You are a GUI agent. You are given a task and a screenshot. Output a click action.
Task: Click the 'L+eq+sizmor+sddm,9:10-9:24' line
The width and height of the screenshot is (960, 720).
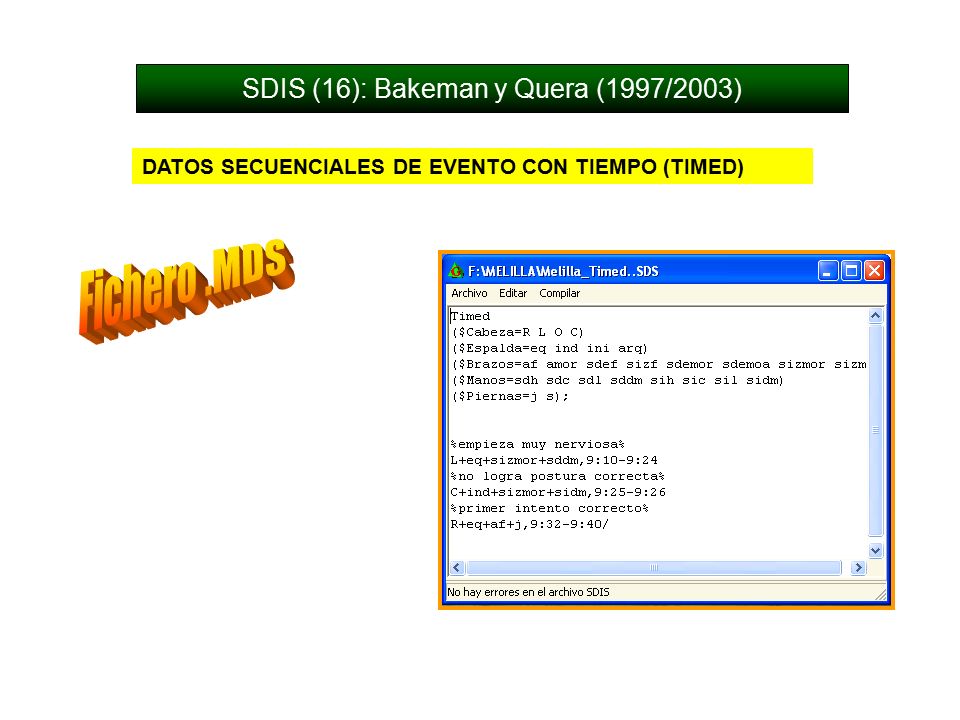(554, 460)
